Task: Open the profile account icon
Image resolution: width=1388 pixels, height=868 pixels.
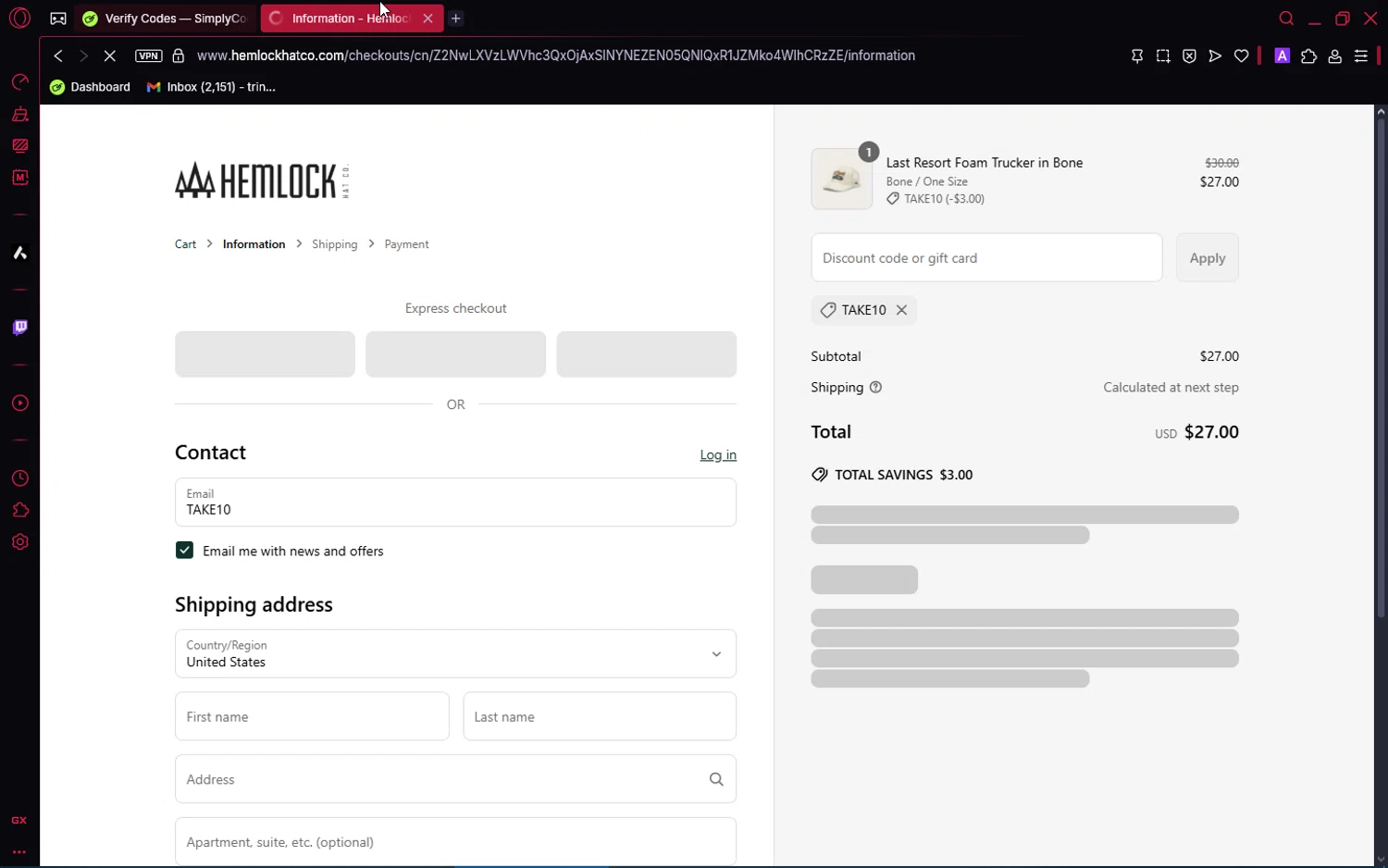Action: [x=1334, y=56]
